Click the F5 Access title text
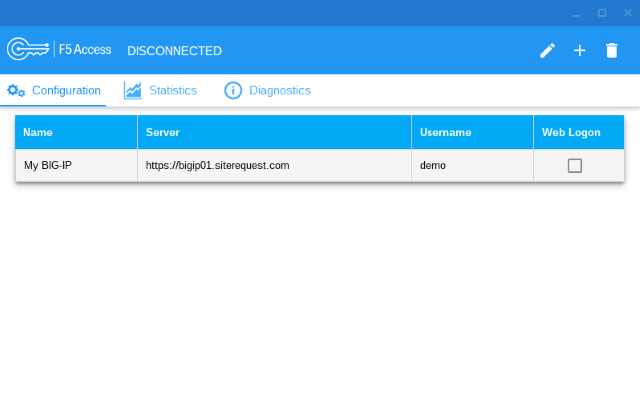 pos(85,49)
